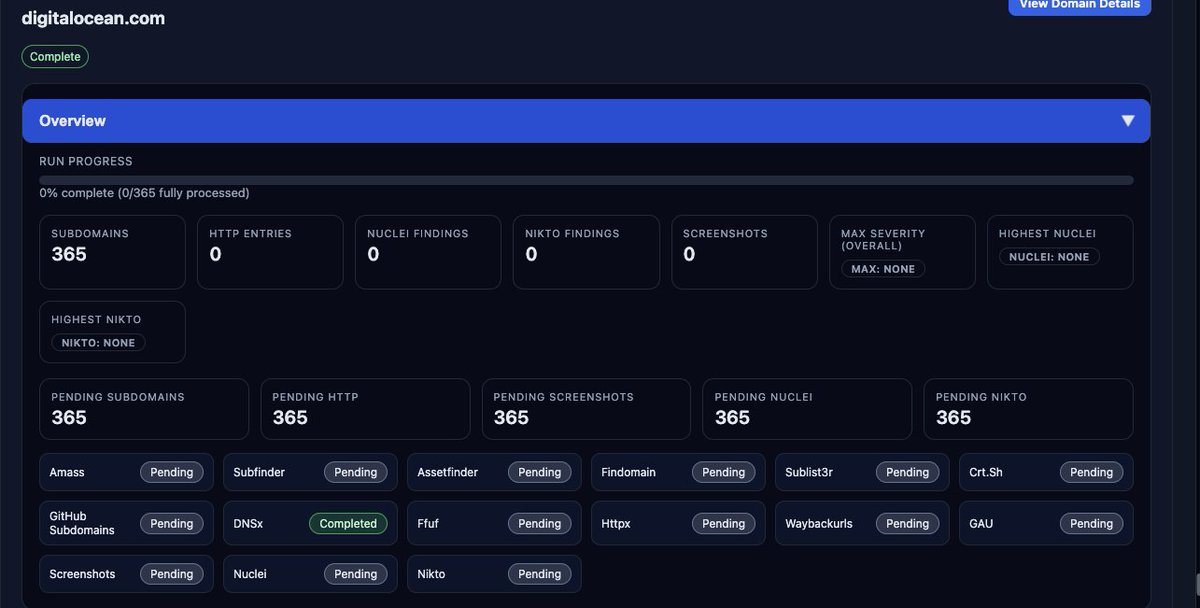Click the digitalocean.com domain heading
The width and height of the screenshot is (1200, 608).
[93, 18]
